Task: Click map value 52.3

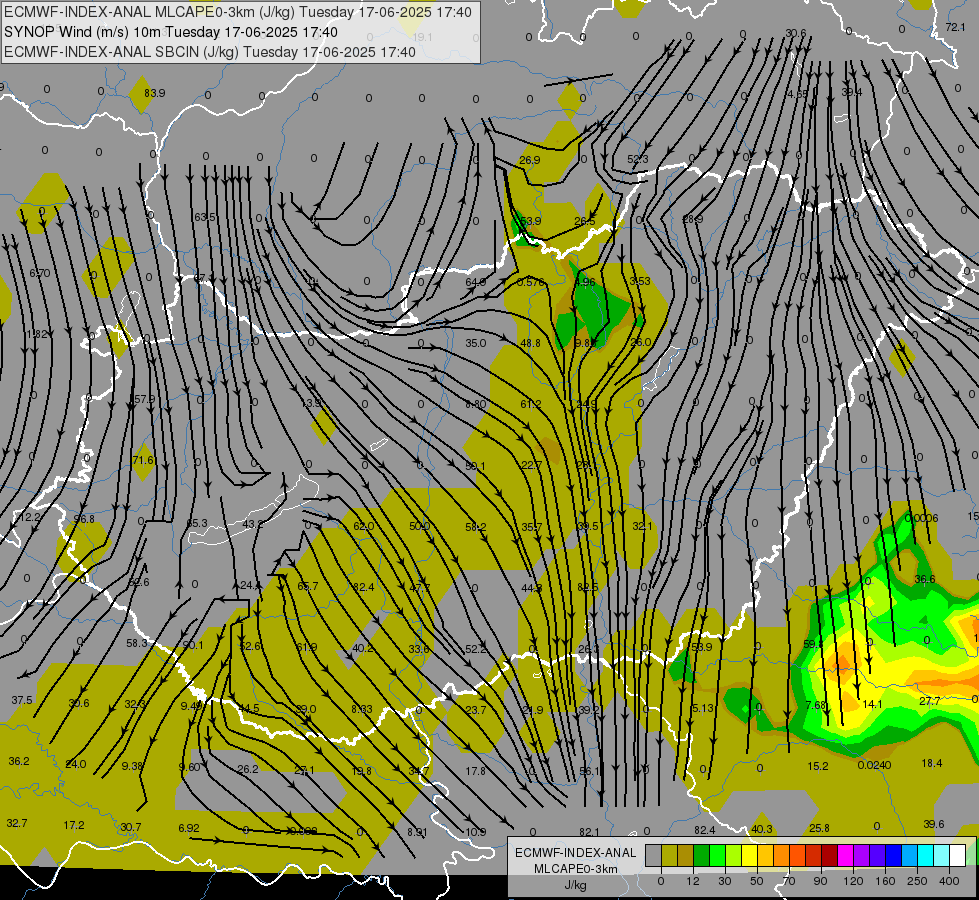Action: [x=637, y=159]
